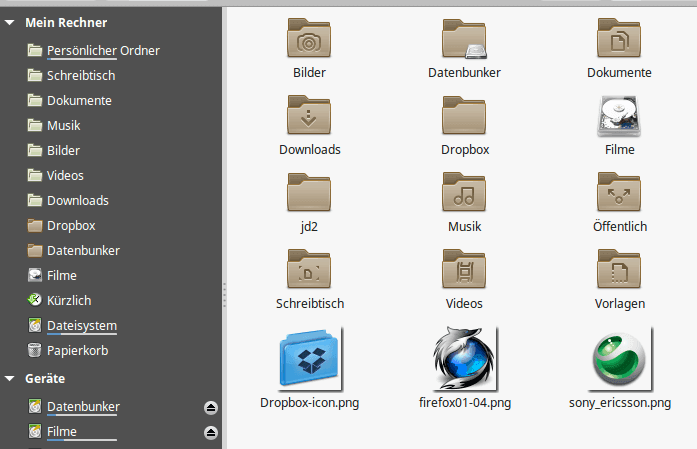Select the Vorlagen templates folder
The height and width of the screenshot is (449, 697).
point(619,269)
